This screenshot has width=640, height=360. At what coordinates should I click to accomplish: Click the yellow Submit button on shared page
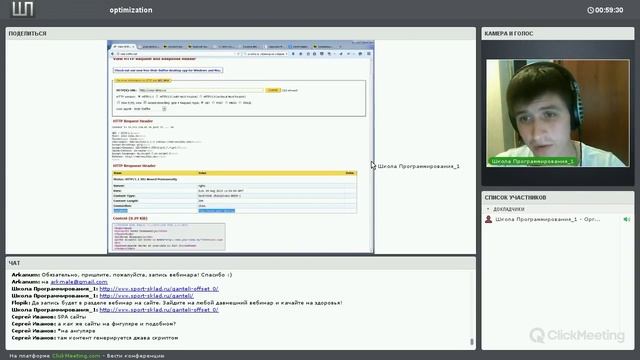(273, 90)
